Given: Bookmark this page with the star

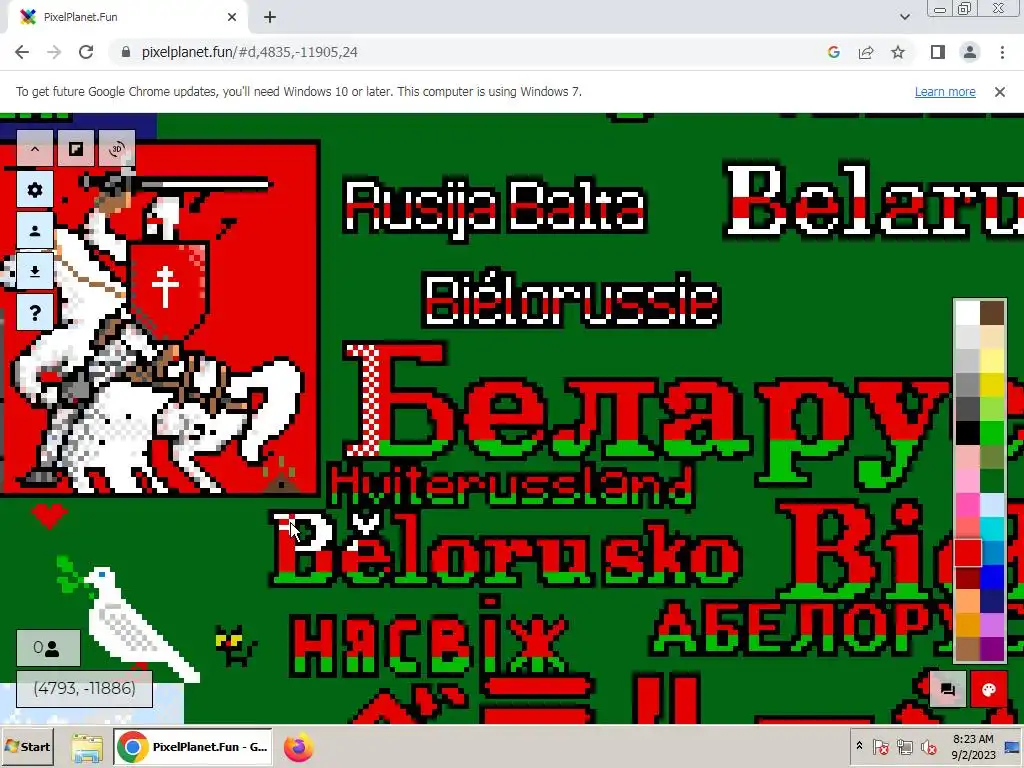Looking at the screenshot, I should [898, 52].
